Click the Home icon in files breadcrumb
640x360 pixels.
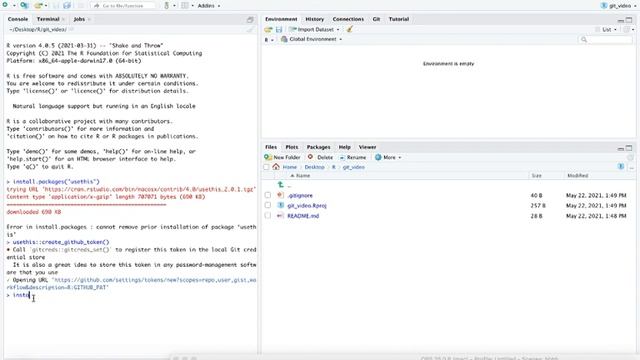coord(276,167)
